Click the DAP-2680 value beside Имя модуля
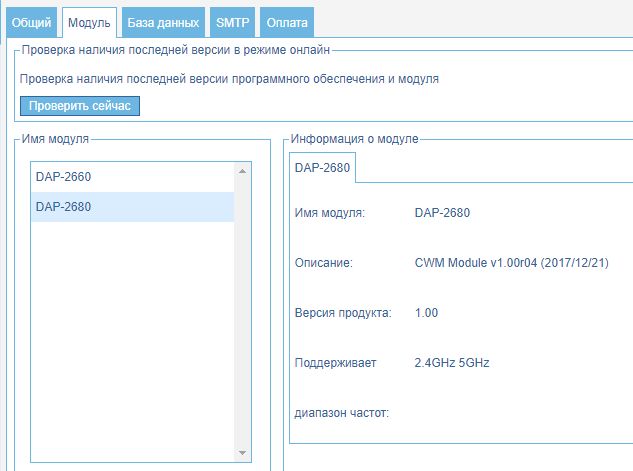633x471 pixels. tap(442, 213)
